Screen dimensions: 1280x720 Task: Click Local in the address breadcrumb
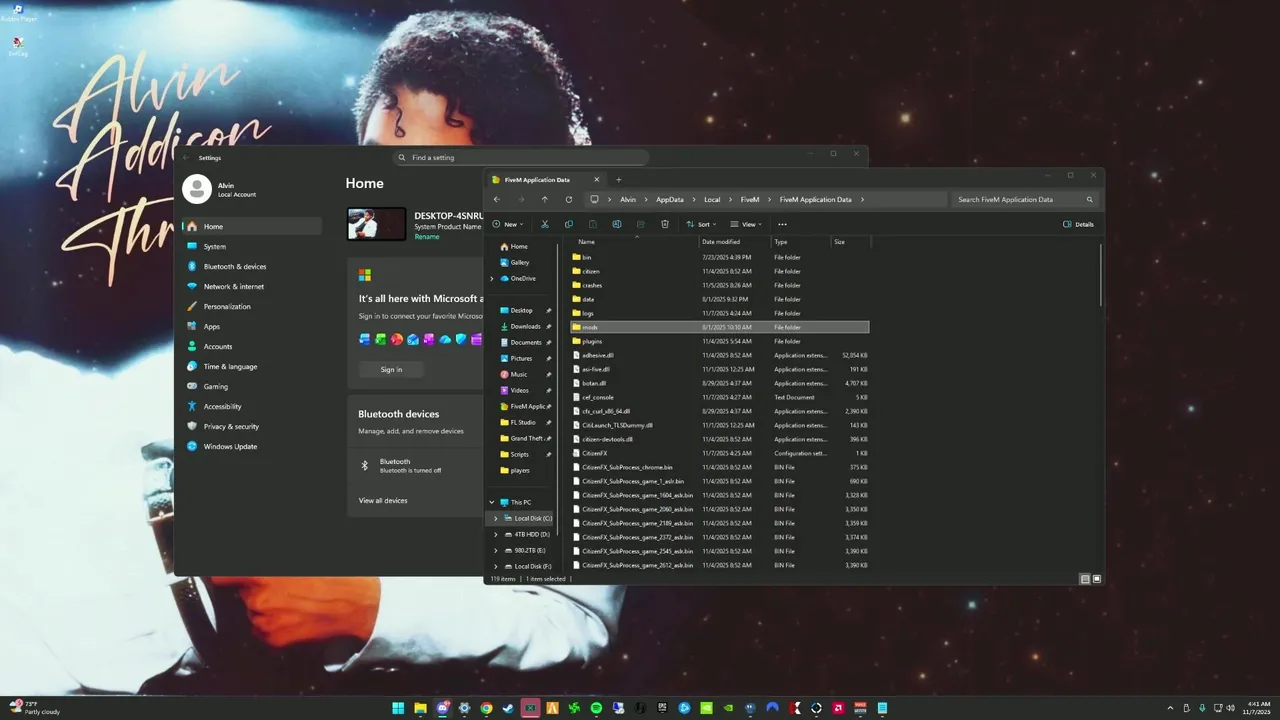712,199
